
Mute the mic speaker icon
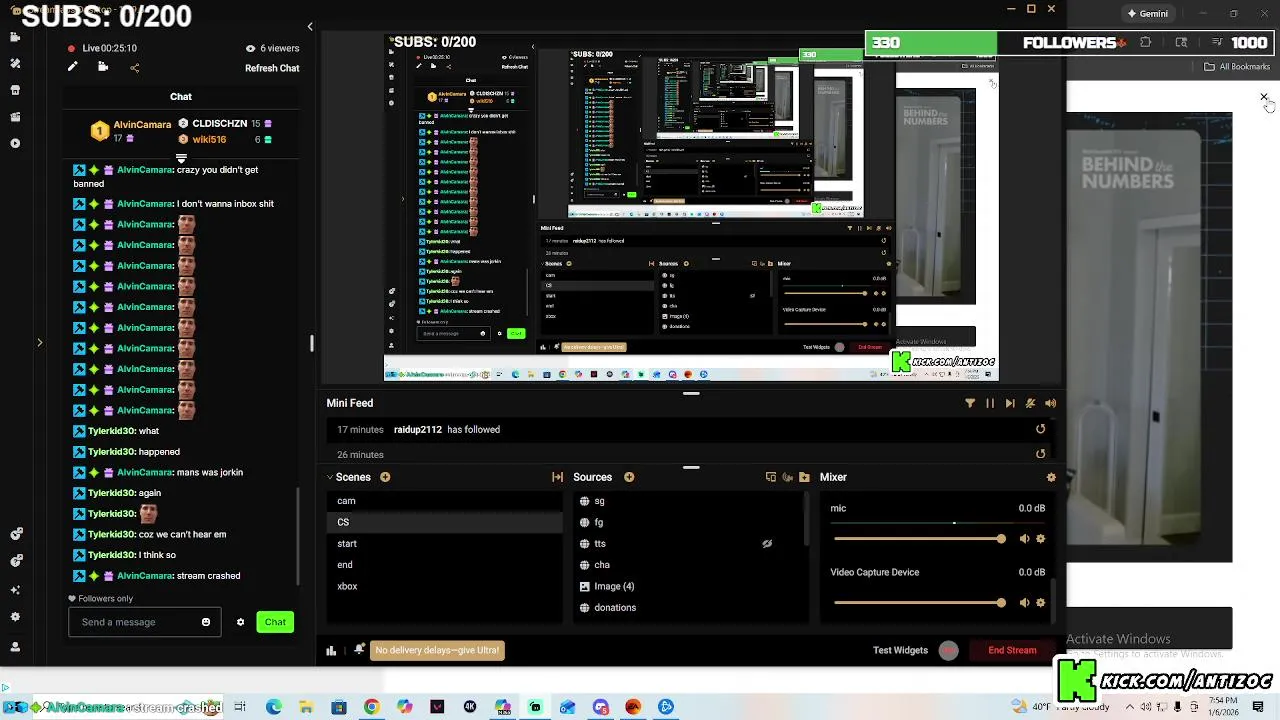click(1024, 539)
